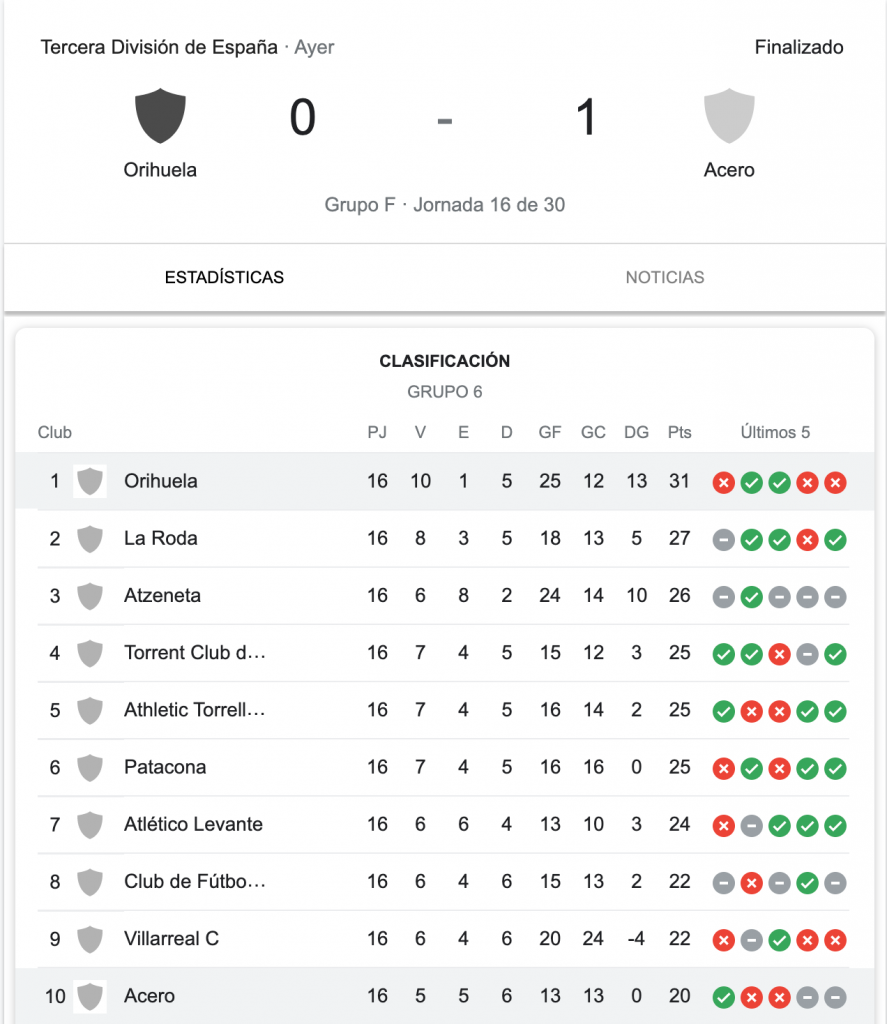Click Atzeneta's shield icon in table
This screenshot has height=1024, width=887.
tap(90, 596)
